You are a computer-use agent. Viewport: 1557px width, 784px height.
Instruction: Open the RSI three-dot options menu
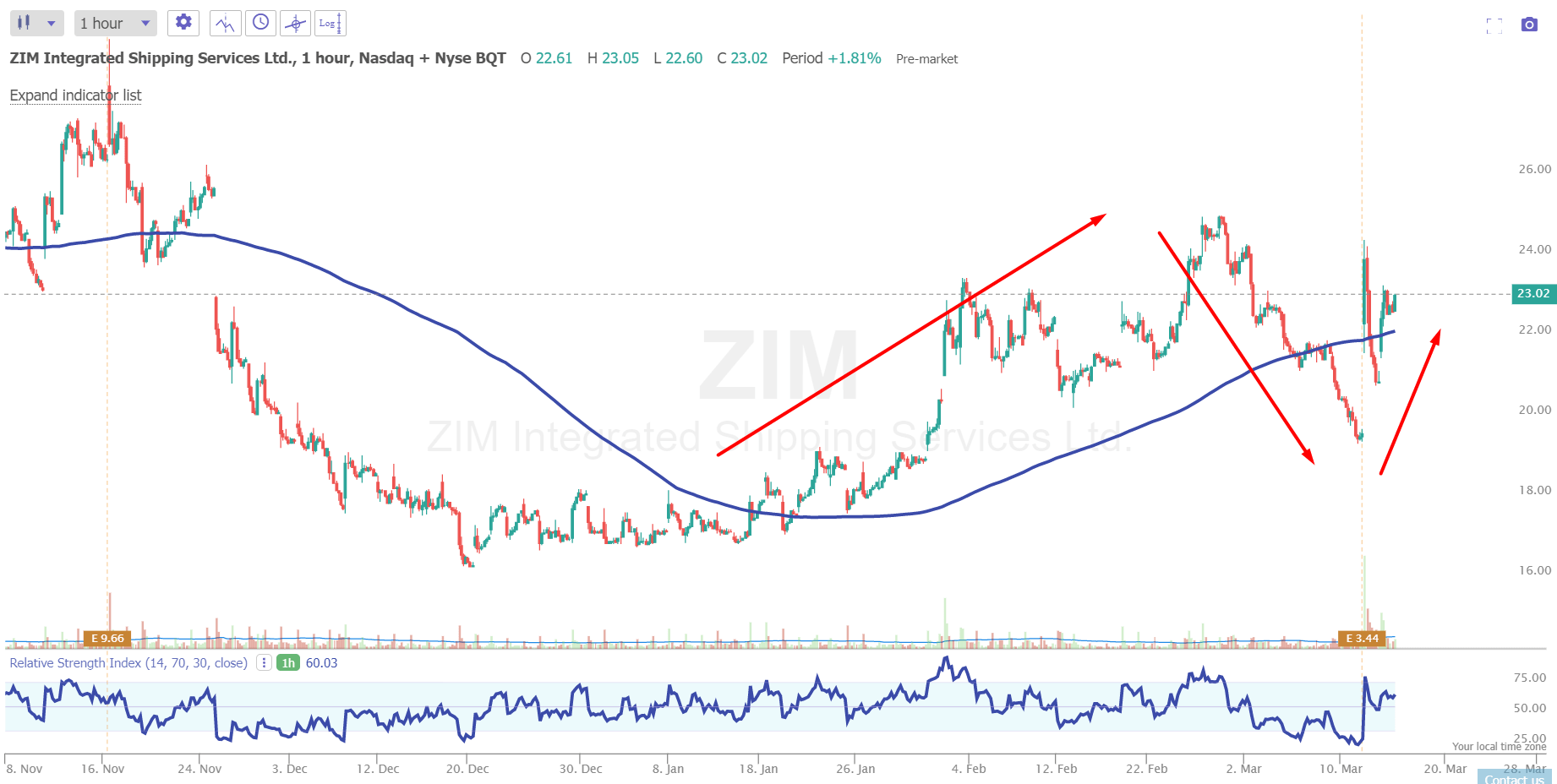pos(265,663)
